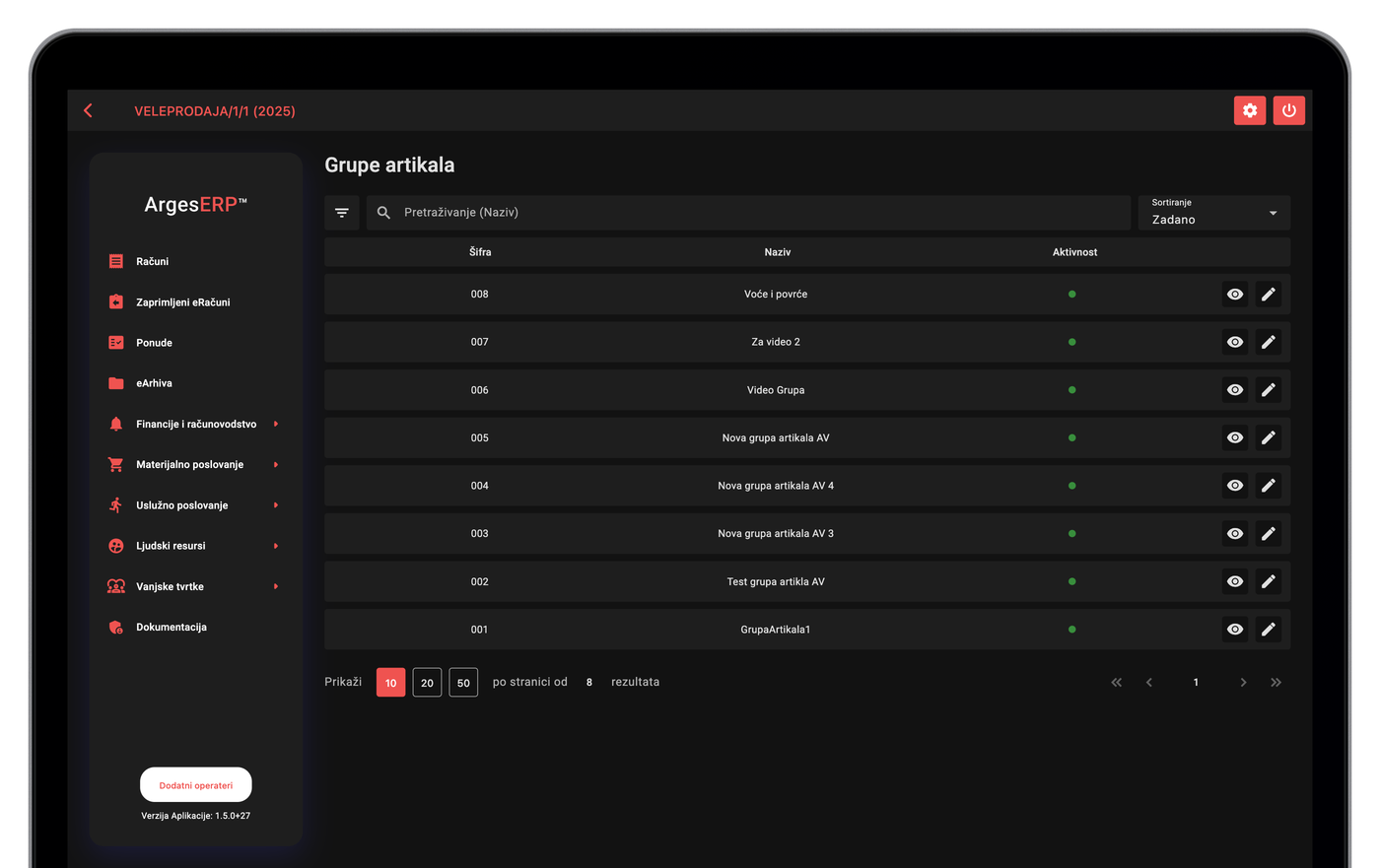Expand Ljudski resursi submenu arrow
Image resolution: width=1380 pixels, height=868 pixels.
pos(276,546)
